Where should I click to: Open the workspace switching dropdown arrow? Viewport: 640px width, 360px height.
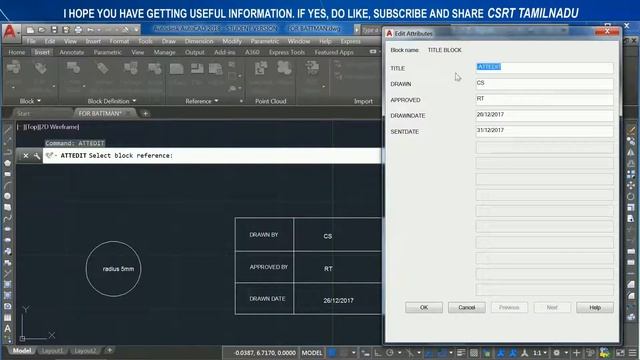point(566,353)
